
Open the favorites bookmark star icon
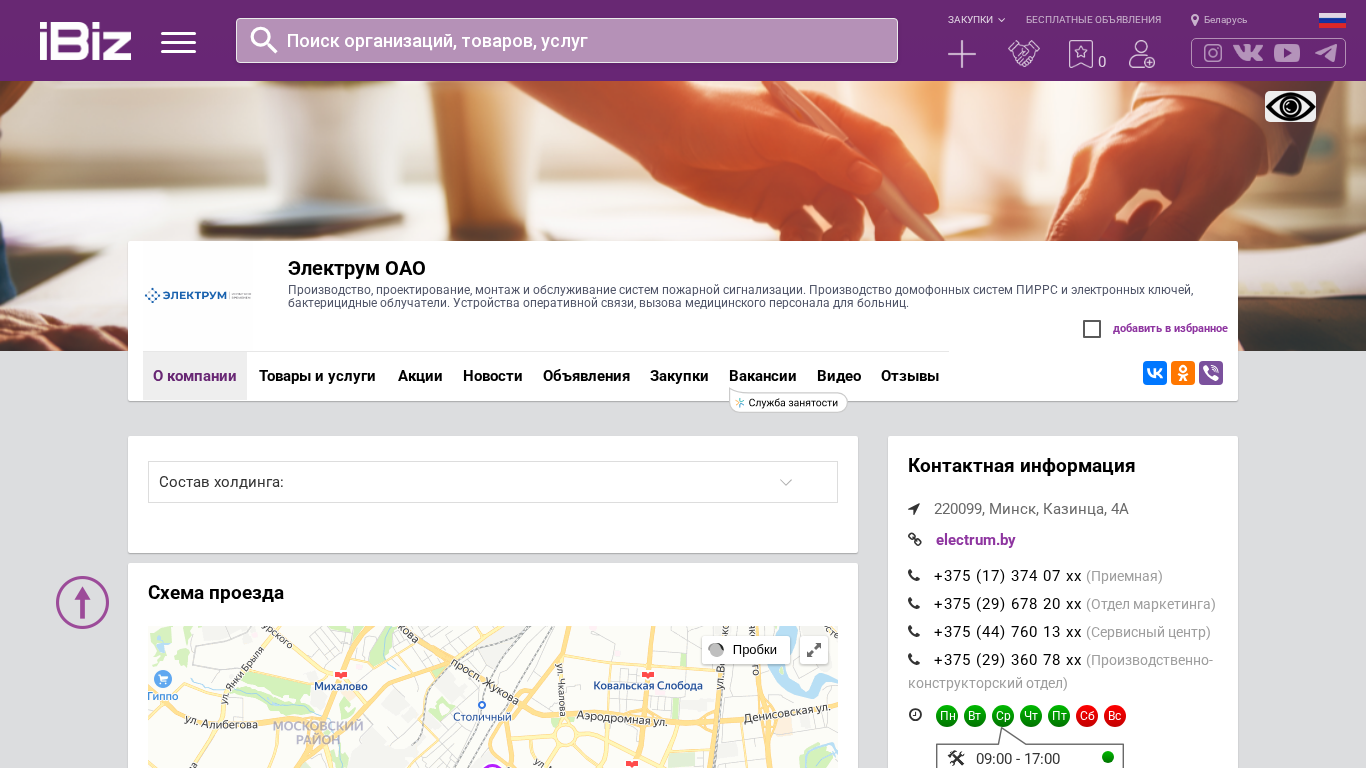click(x=1080, y=54)
